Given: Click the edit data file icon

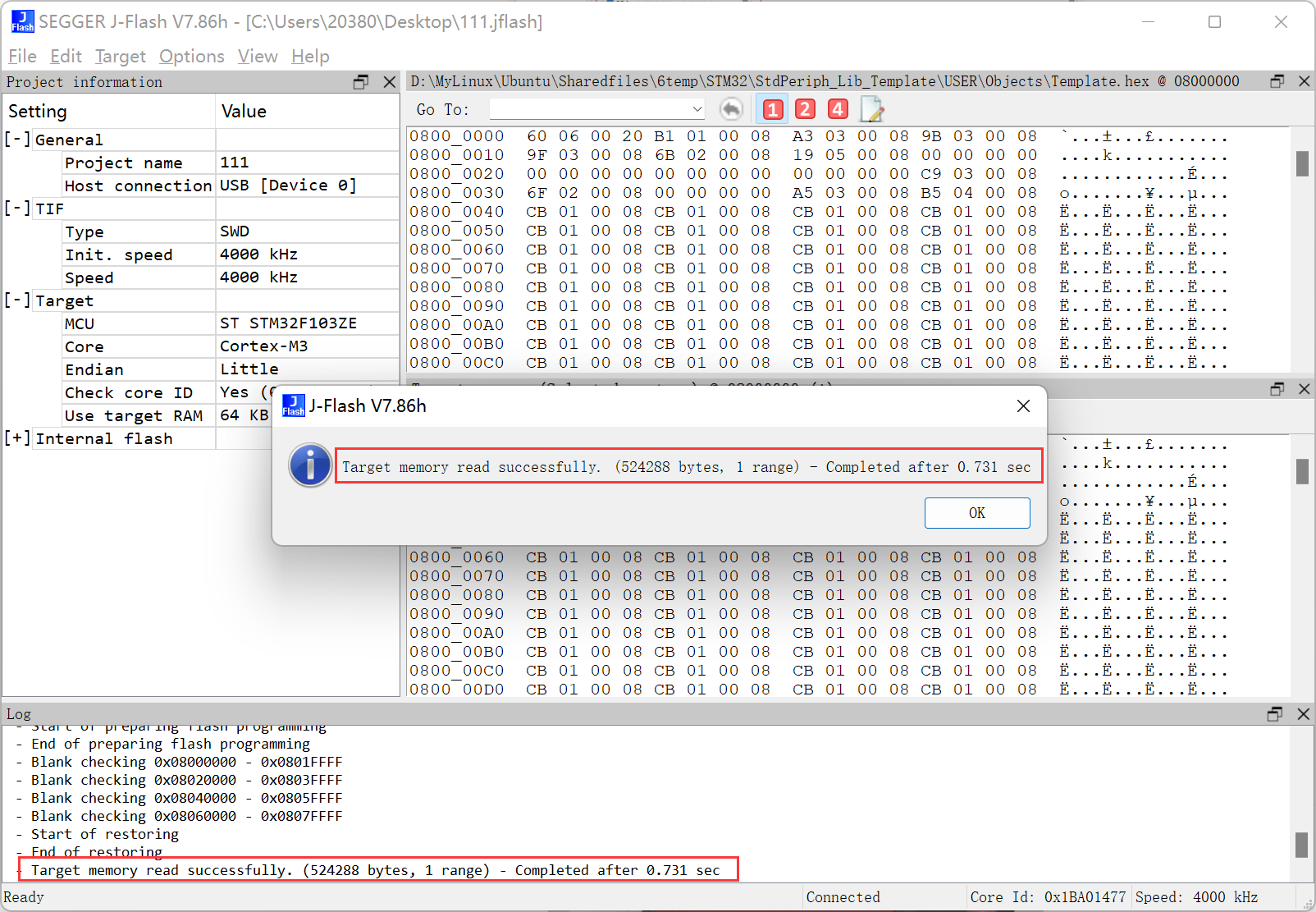Looking at the screenshot, I should pyautogui.click(x=871, y=109).
